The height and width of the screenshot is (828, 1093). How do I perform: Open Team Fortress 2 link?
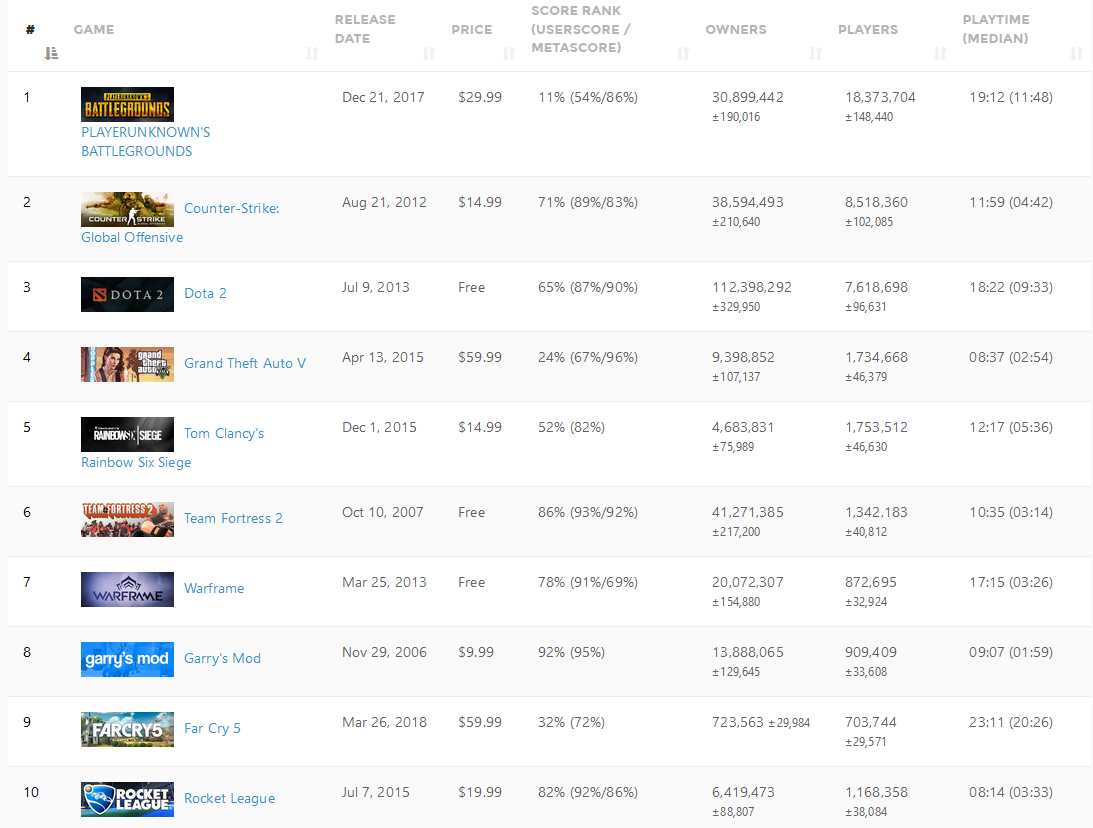[234, 519]
